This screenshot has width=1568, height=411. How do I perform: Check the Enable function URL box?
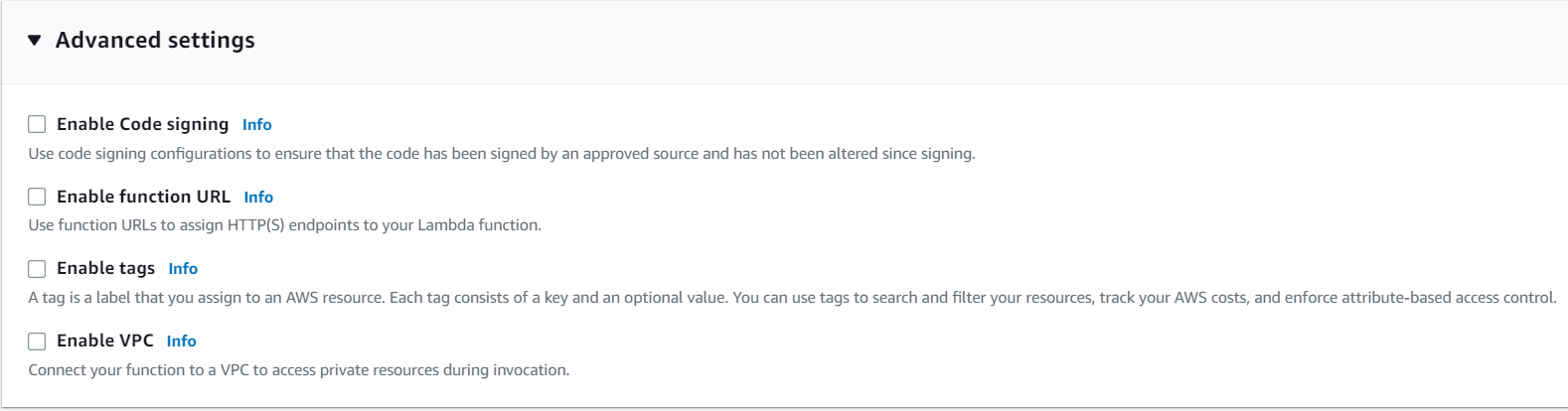click(37, 197)
